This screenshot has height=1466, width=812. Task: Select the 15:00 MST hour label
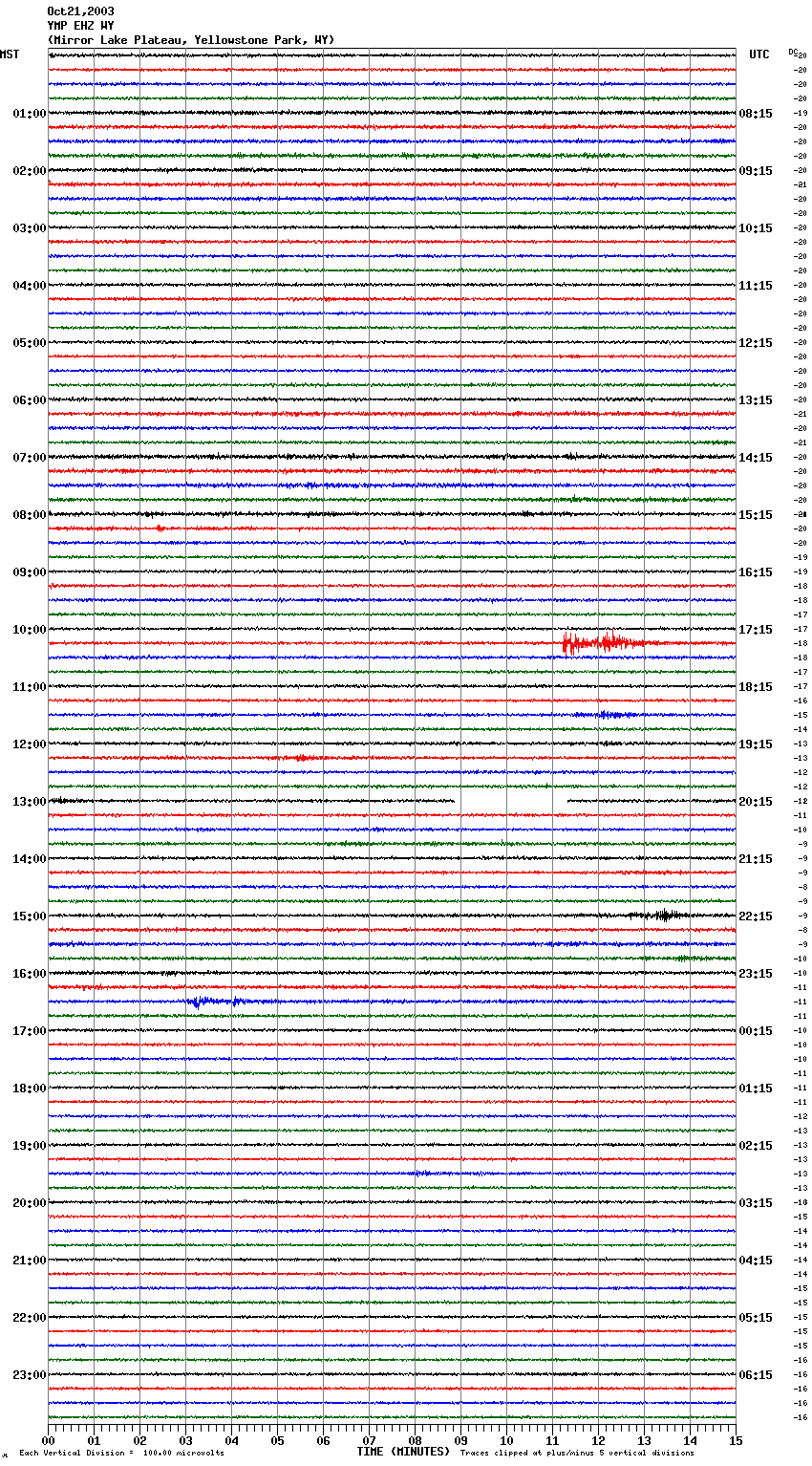[x=30, y=916]
